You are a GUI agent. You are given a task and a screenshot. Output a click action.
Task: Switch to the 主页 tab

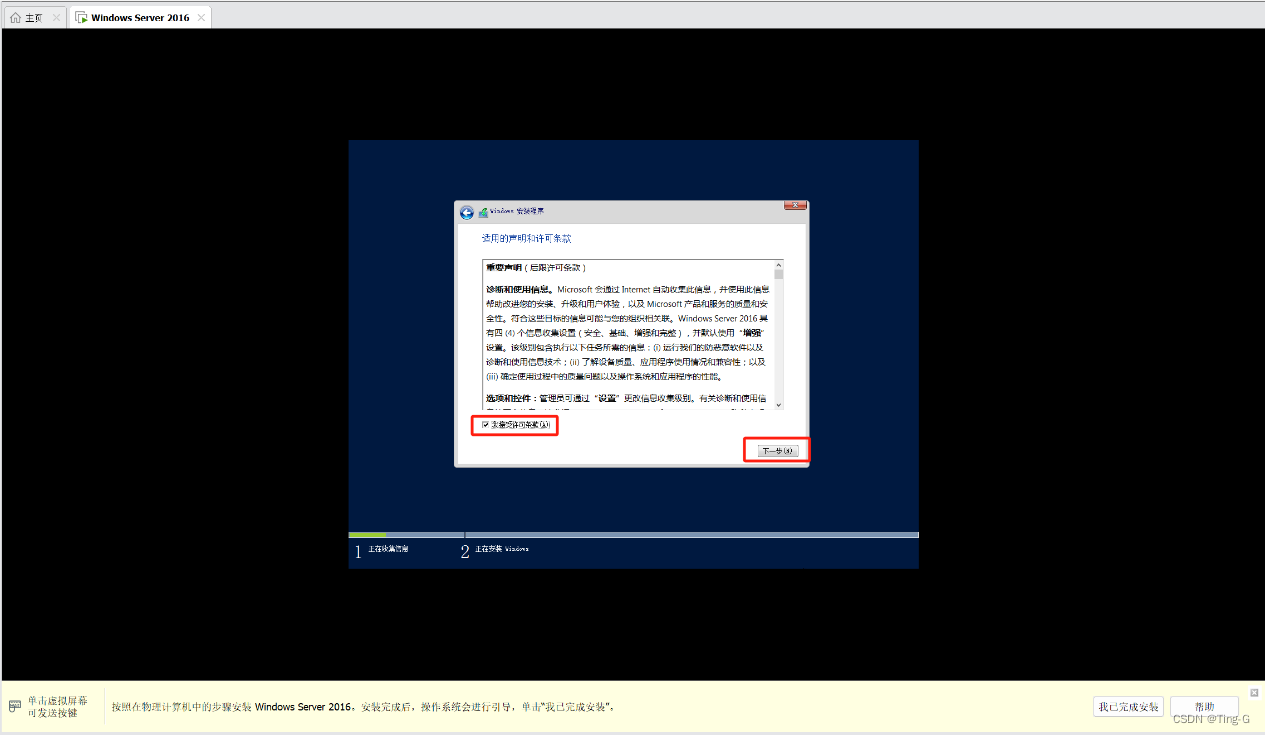point(34,18)
